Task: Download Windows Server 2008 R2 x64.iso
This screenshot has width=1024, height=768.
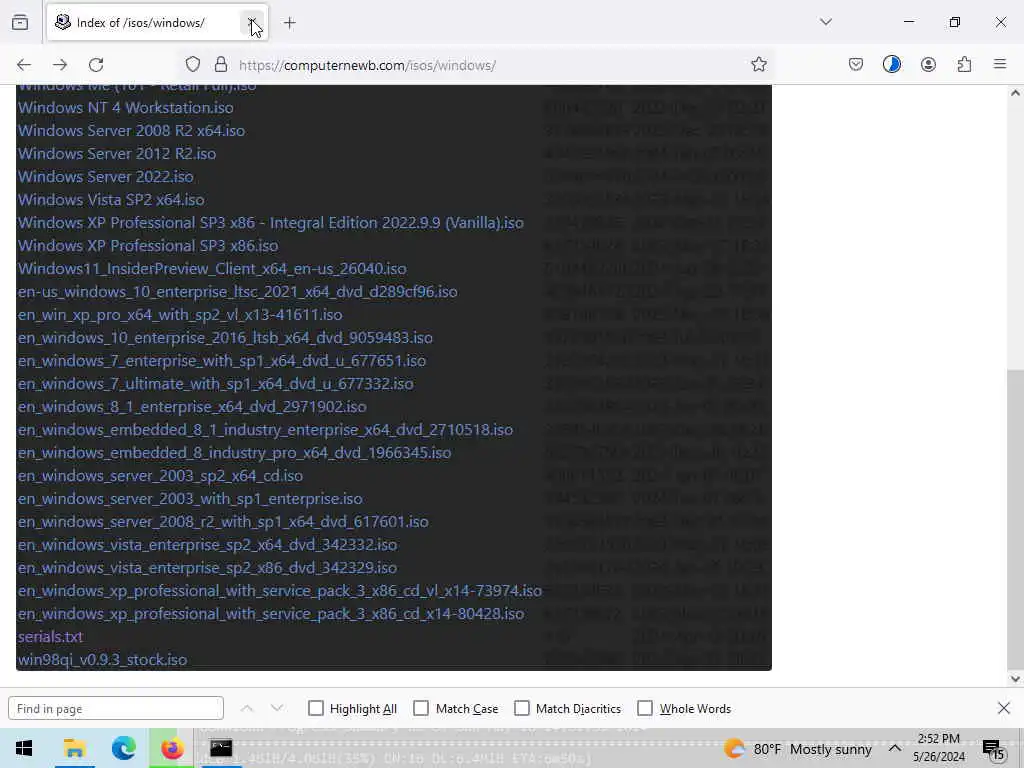Action: pyautogui.click(x=131, y=131)
